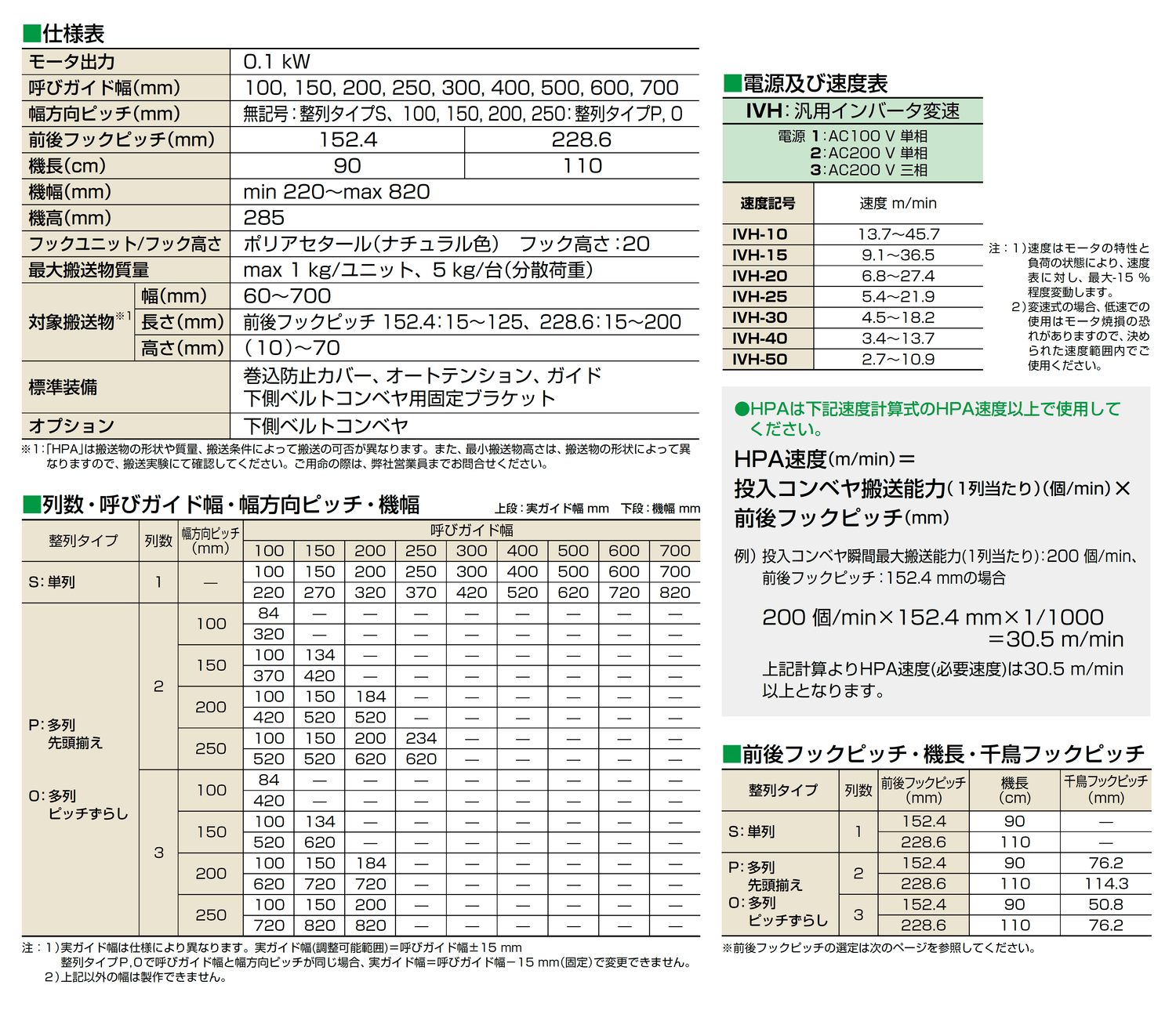Select the オプション row label
1176x1014 pixels.
(x=71, y=426)
